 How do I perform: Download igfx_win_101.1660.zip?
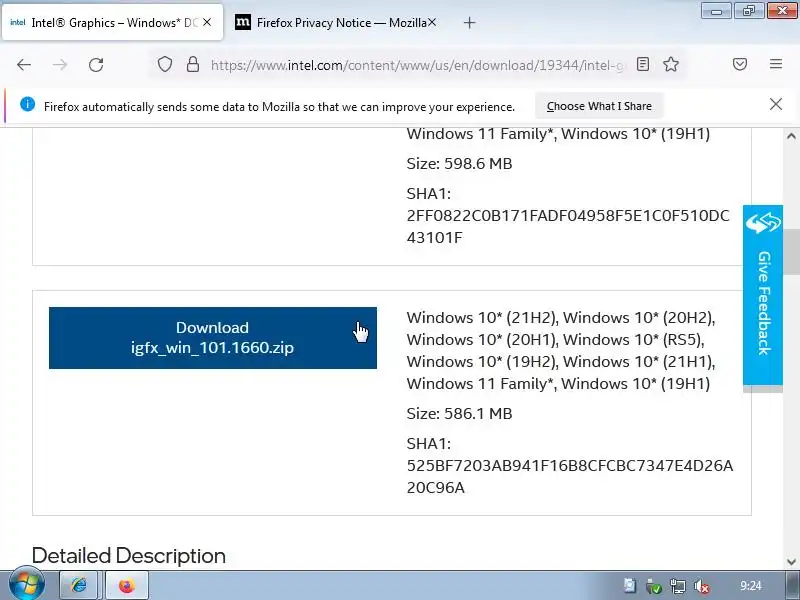coord(213,338)
